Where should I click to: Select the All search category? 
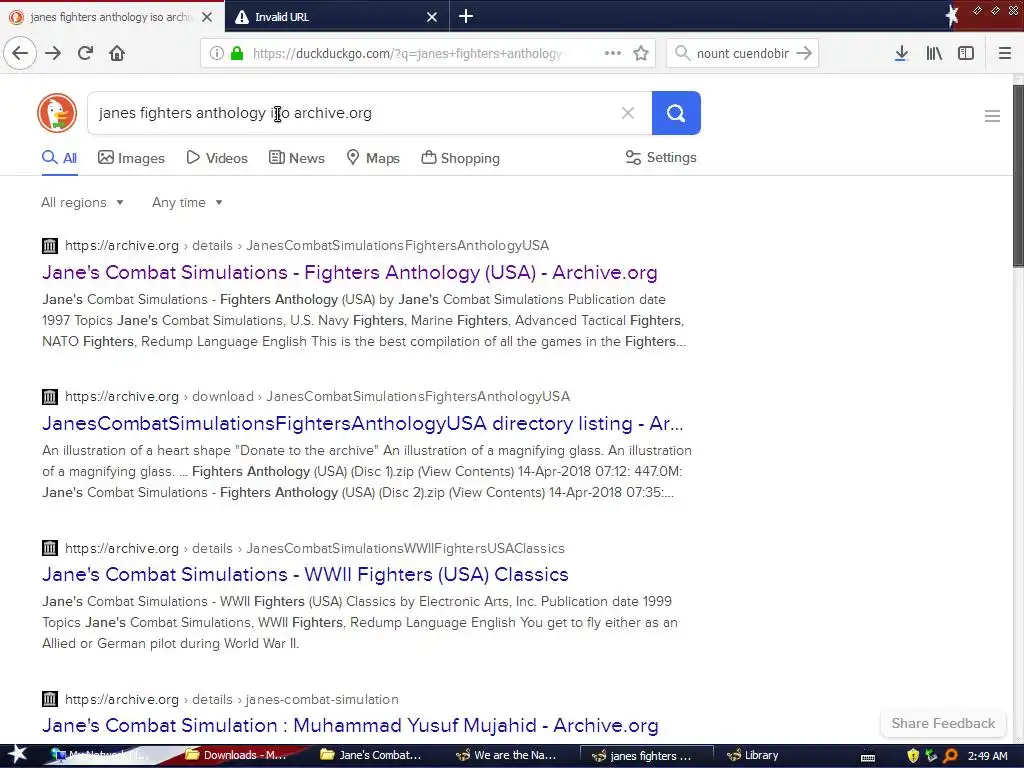tap(59, 158)
